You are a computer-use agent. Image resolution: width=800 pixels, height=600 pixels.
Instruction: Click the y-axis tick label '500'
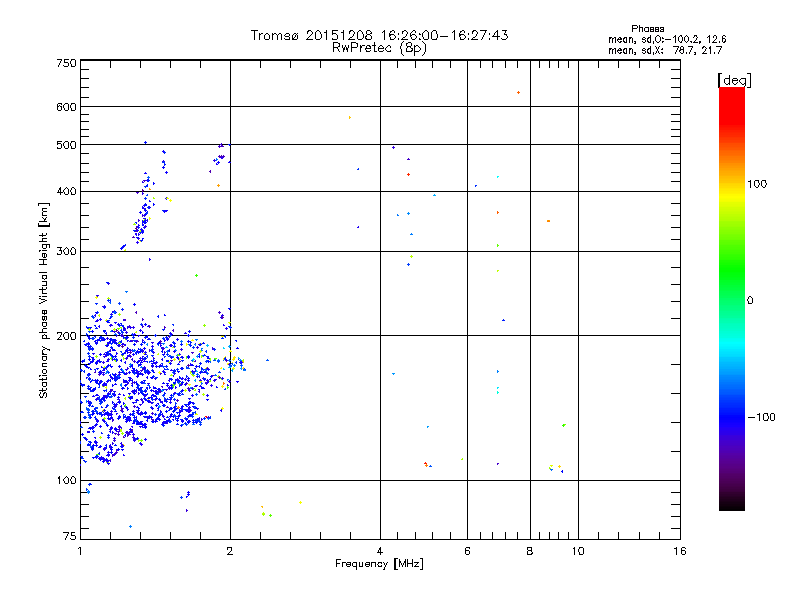click(x=66, y=145)
